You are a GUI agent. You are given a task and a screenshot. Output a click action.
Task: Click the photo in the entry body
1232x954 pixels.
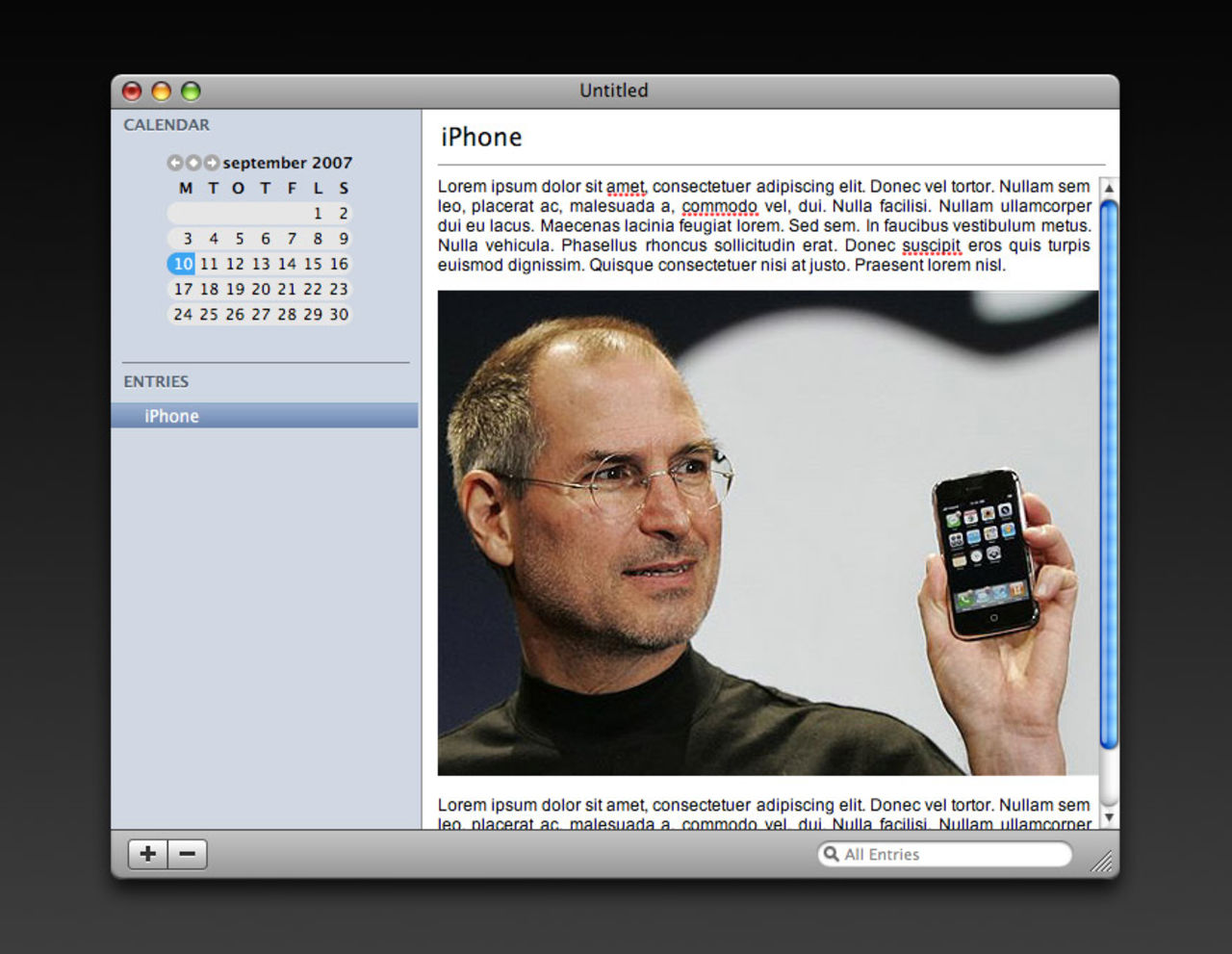767,532
